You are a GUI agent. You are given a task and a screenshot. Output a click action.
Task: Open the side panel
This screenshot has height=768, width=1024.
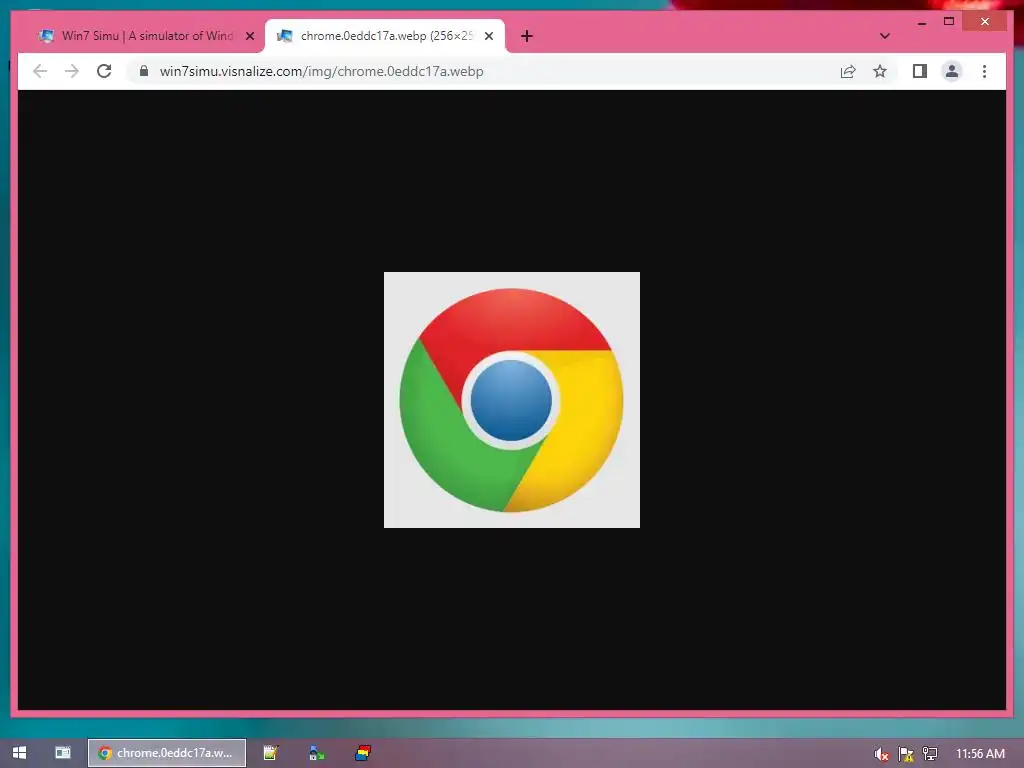click(x=920, y=71)
